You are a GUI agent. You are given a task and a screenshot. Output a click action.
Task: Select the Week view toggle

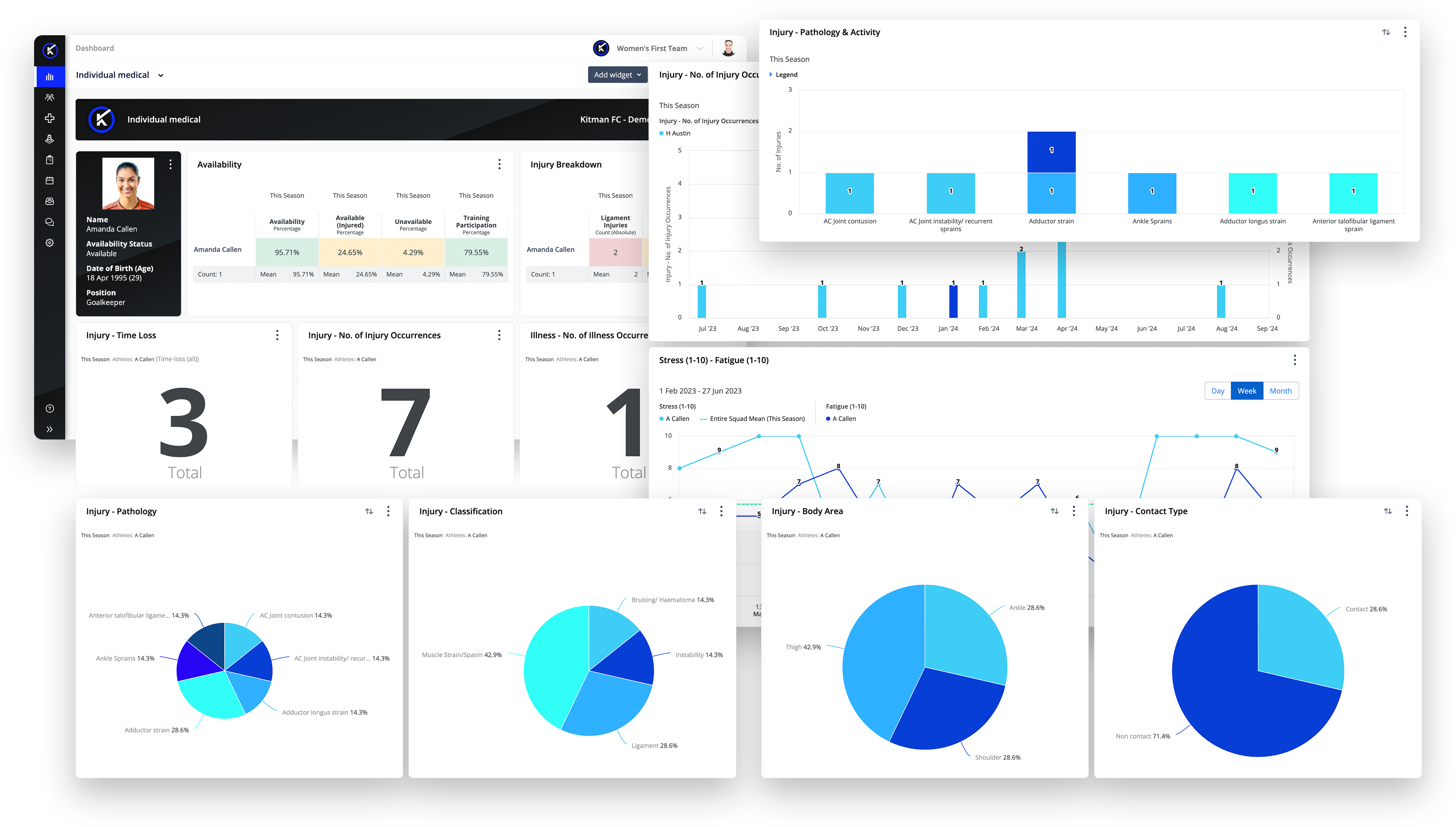click(1246, 391)
